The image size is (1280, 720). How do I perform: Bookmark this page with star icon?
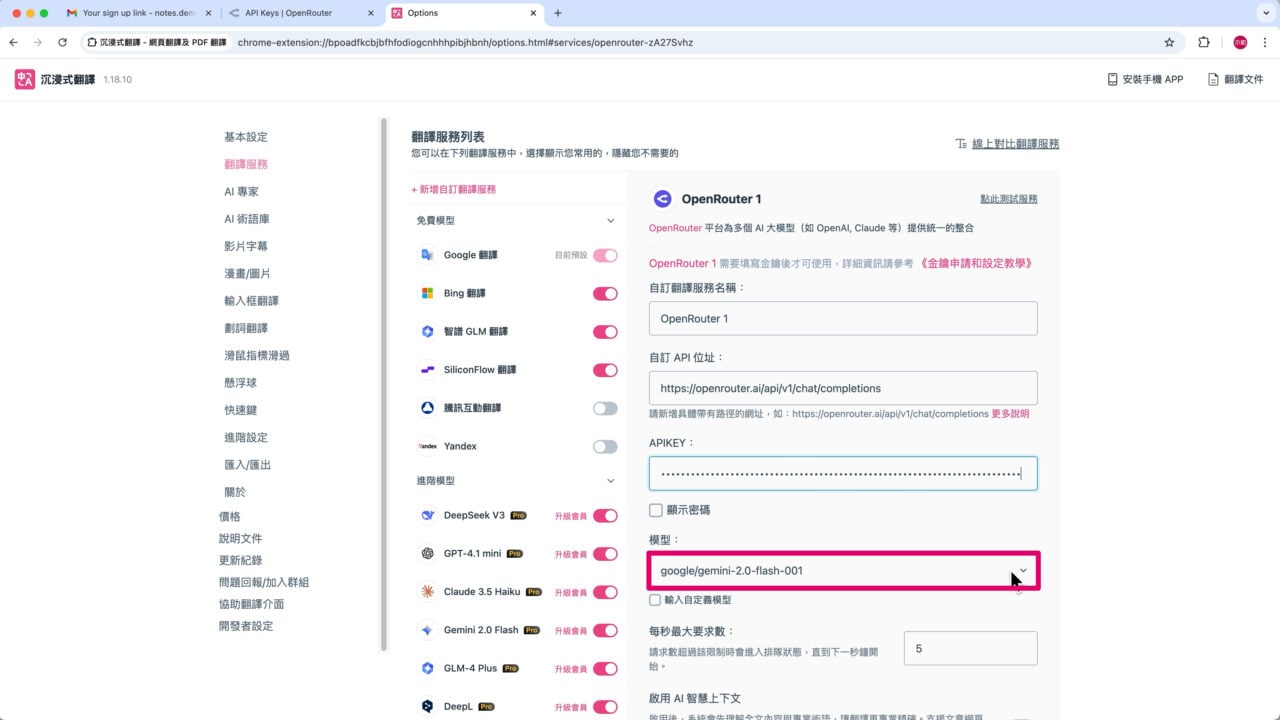click(x=1169, y=43)
